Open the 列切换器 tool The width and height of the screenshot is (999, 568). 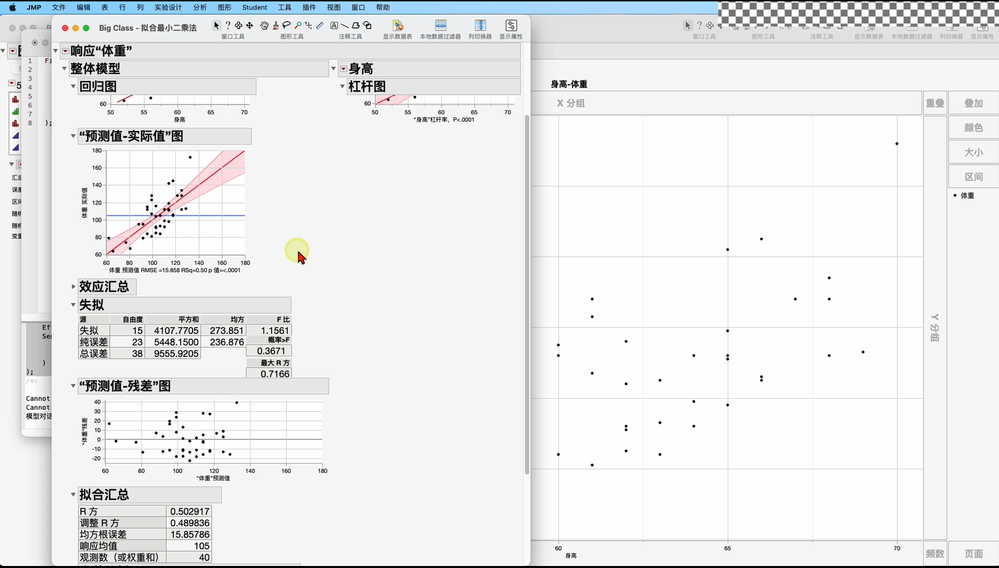click(x=480, y=25)
